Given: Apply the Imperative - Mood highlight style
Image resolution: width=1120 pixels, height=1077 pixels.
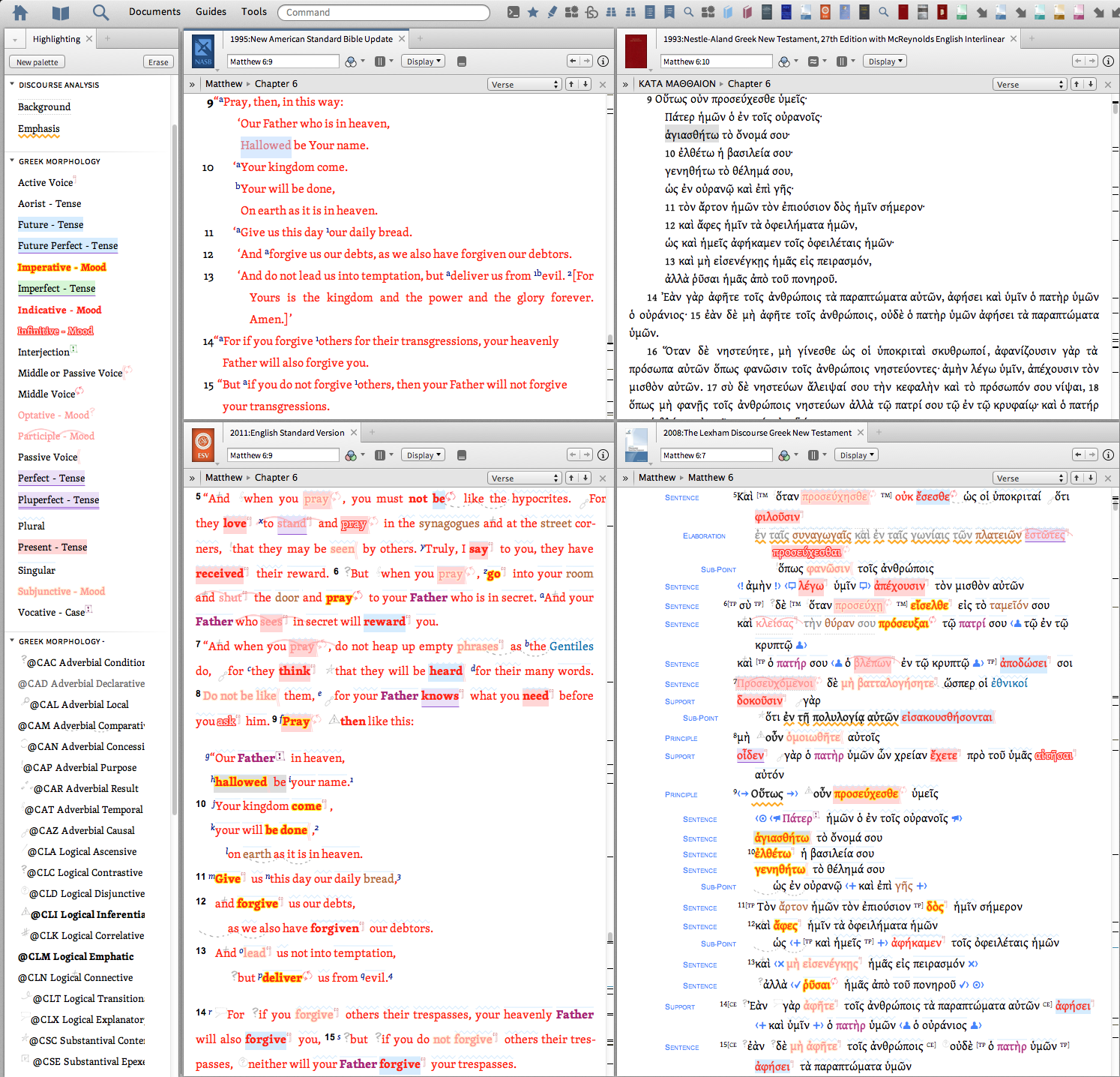Looking at the screenshot, I should 62,268.
